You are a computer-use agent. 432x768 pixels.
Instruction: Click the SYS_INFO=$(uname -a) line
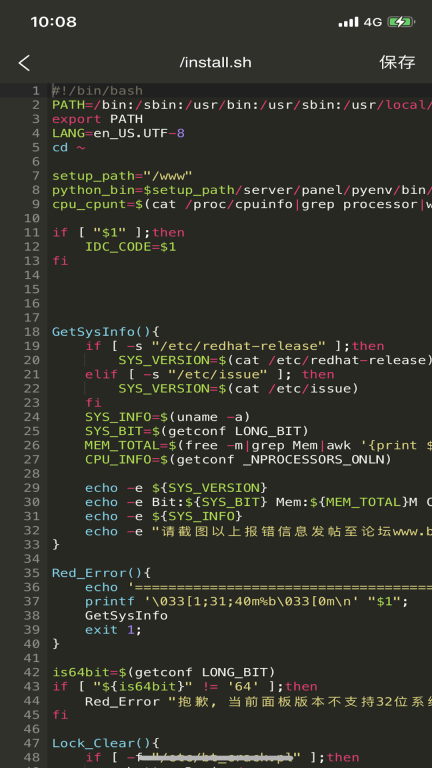point(168,417)
